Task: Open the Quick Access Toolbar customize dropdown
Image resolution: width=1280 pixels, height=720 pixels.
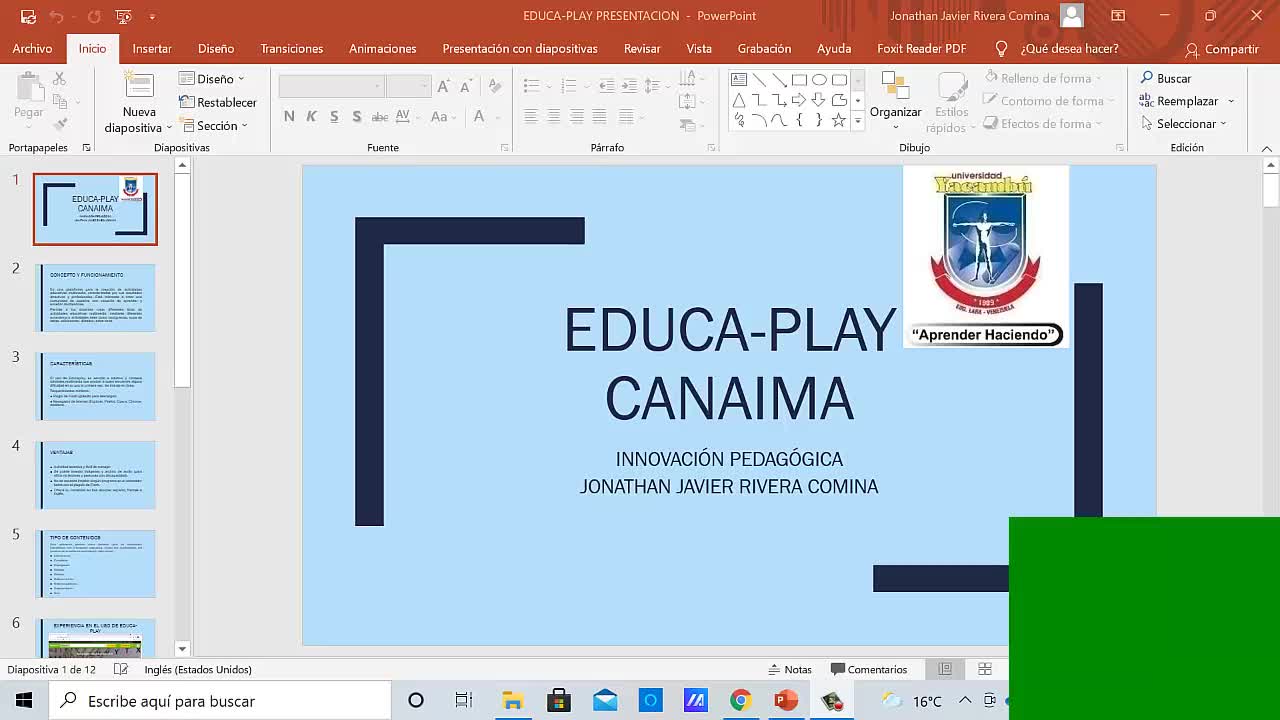Action: [x=152, y=16]
